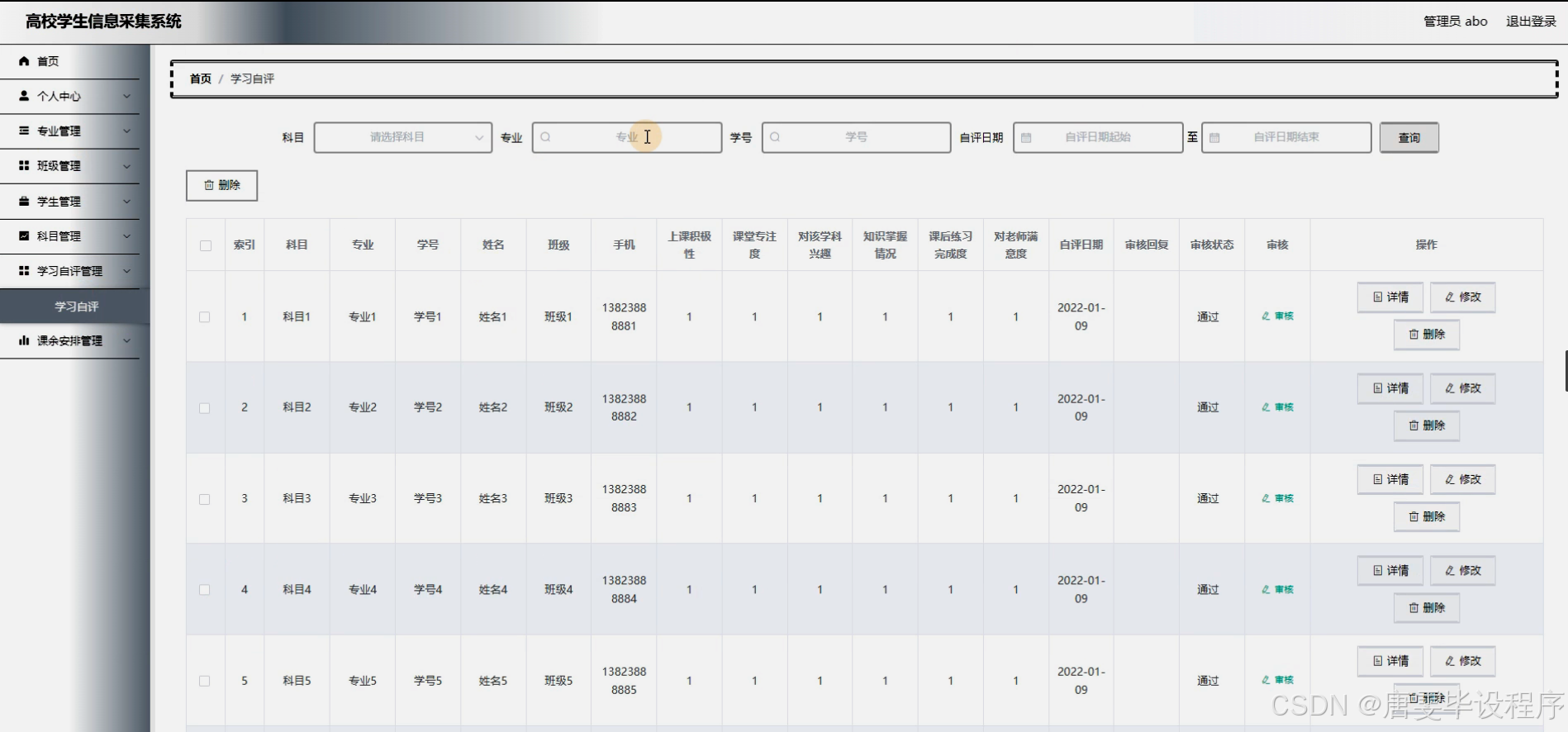Check the checkbox for row 科目4
The image size is (1568, 732).
[205, 590]
